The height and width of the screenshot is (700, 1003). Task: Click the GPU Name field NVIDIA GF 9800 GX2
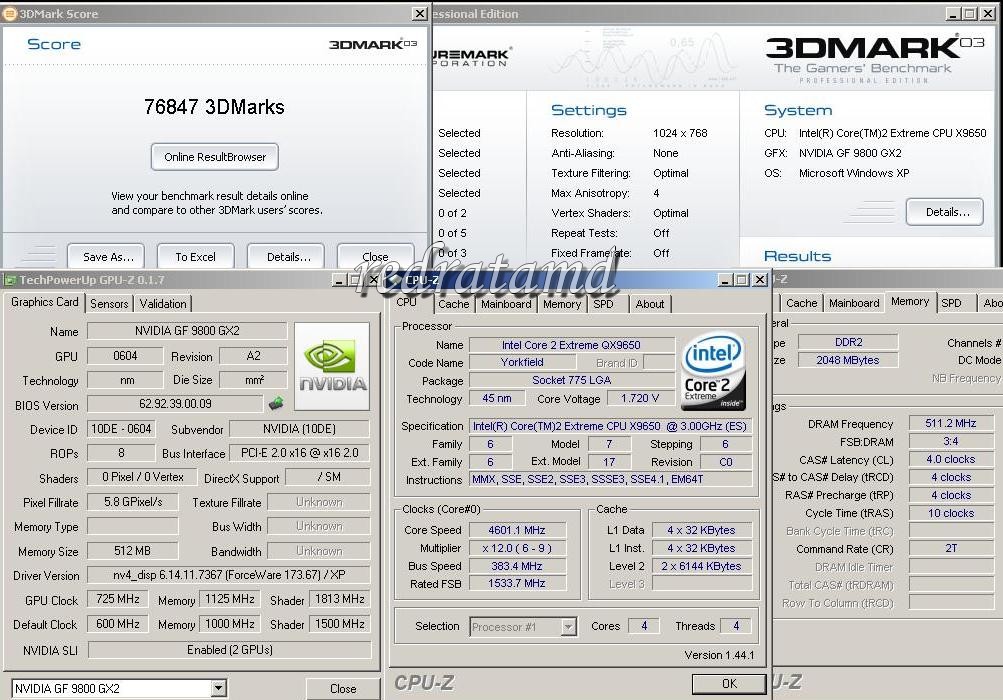[187, 331]
